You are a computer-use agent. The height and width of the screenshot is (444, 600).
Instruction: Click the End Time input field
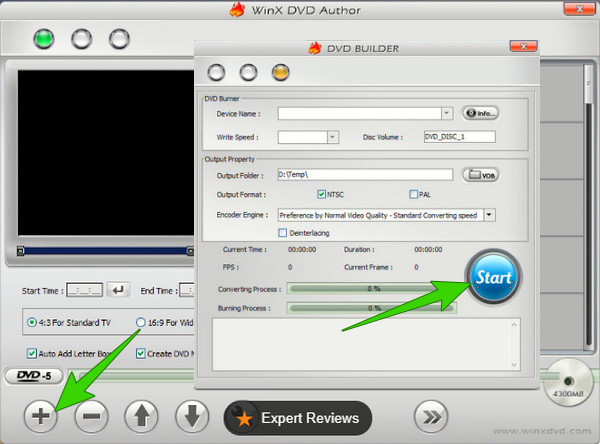click(x=187, y=290)
